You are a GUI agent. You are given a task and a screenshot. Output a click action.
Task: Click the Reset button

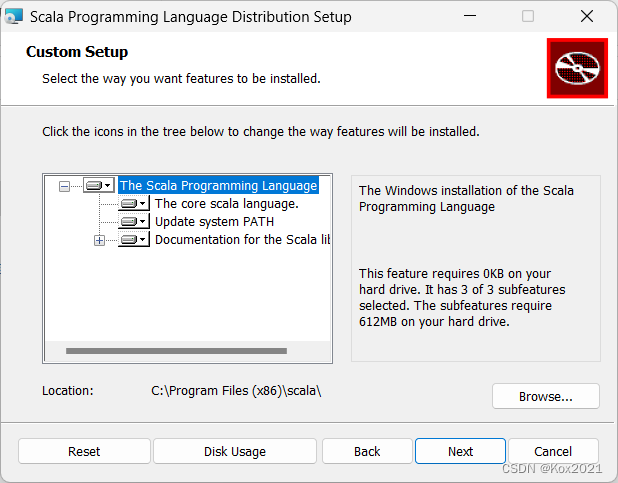pos(84,451)
